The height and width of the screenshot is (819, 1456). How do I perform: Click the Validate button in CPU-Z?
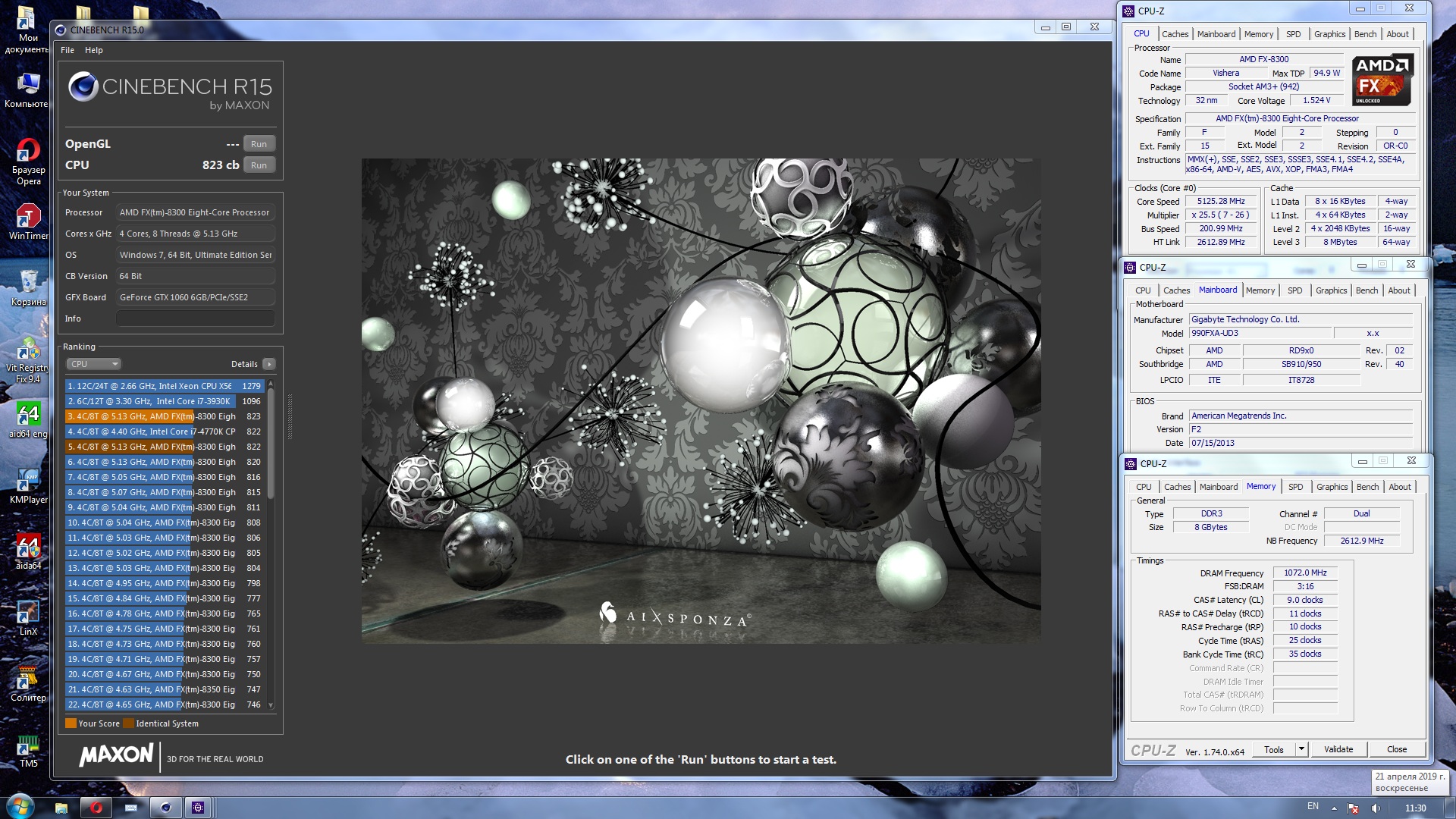(x=1338, y=749)
